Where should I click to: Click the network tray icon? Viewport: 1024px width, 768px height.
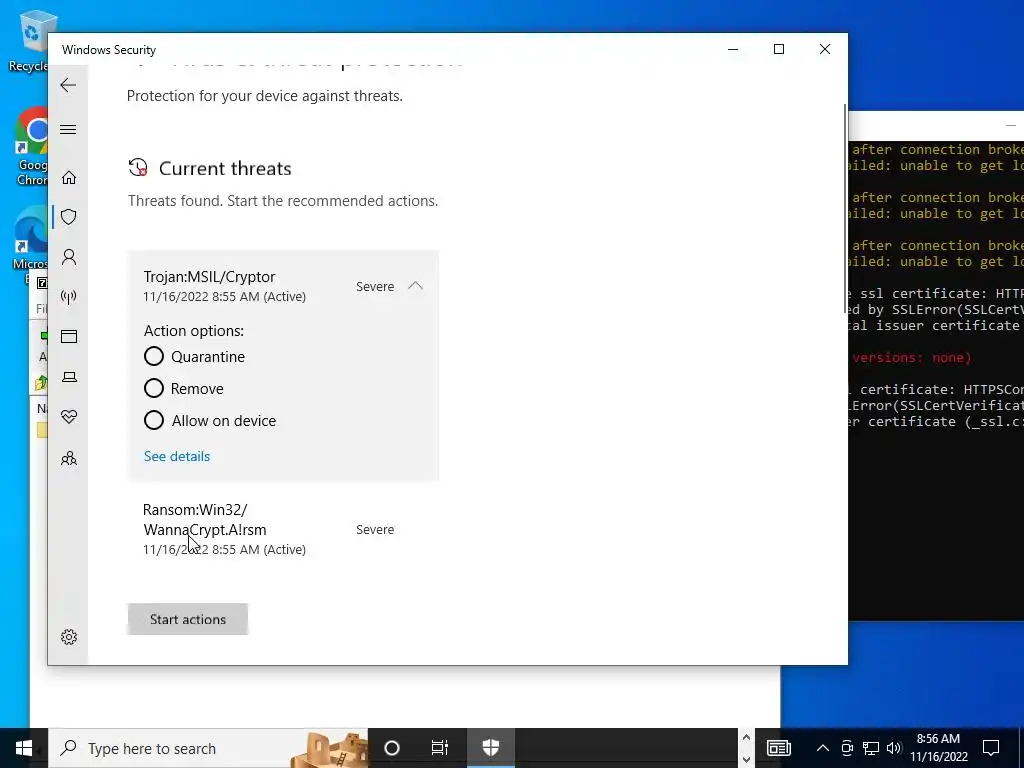(x=871, y=748)
